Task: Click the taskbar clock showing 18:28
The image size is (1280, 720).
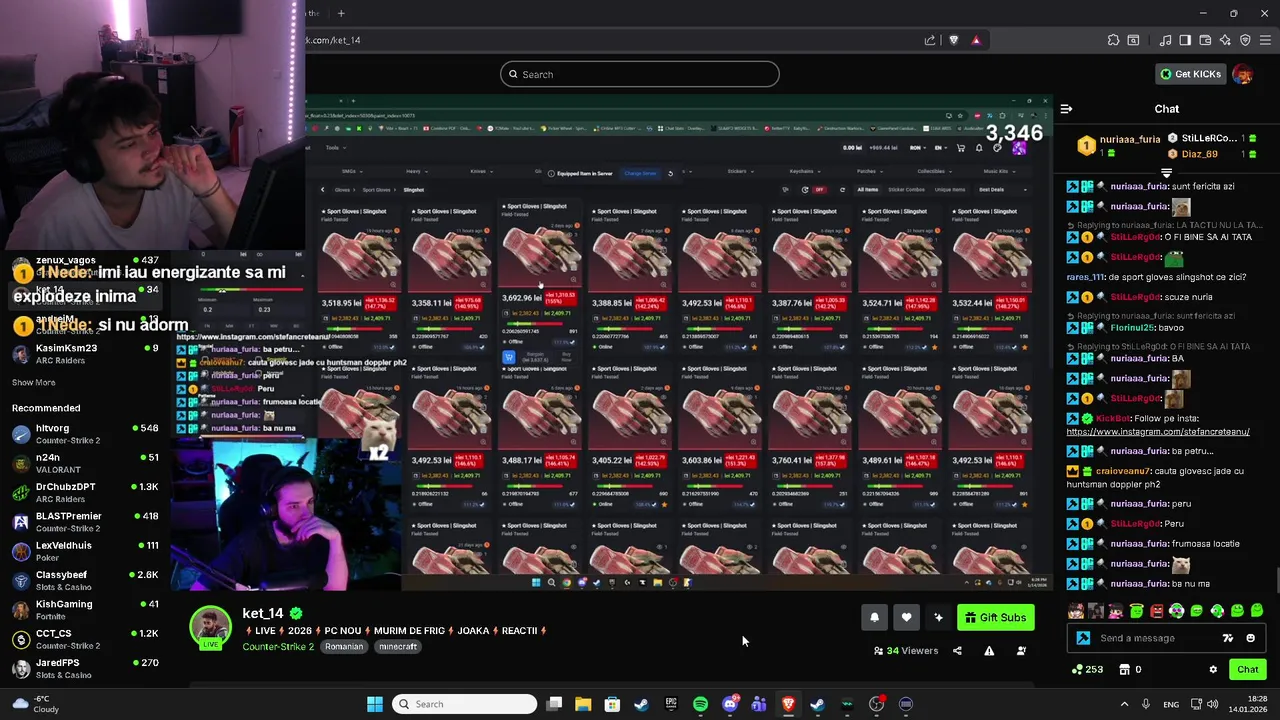Action: pyautogui.click(x=1249, y=704)
